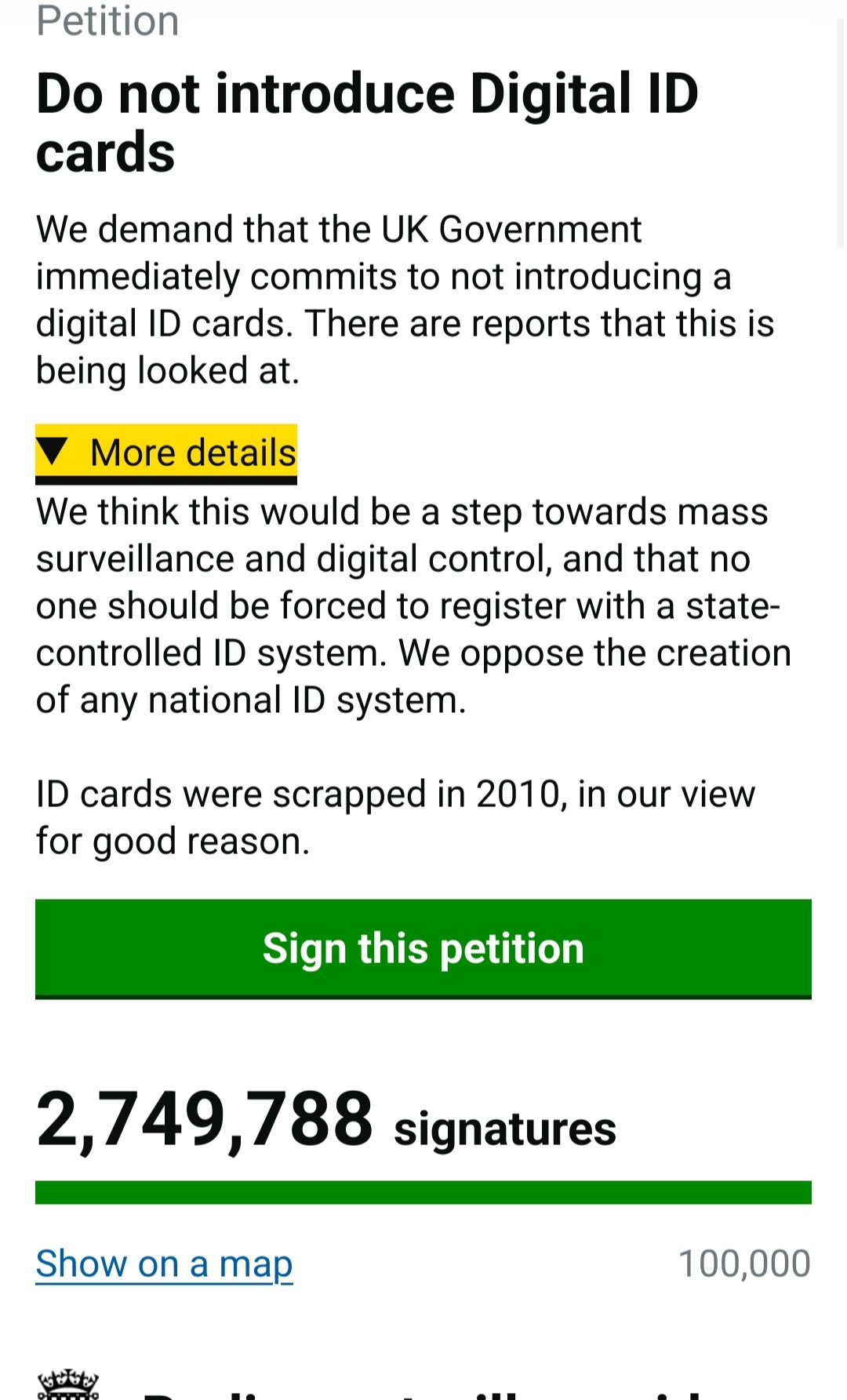
Task: Click the There are reports sentence in the summary
Action: [x=540, y=324]
